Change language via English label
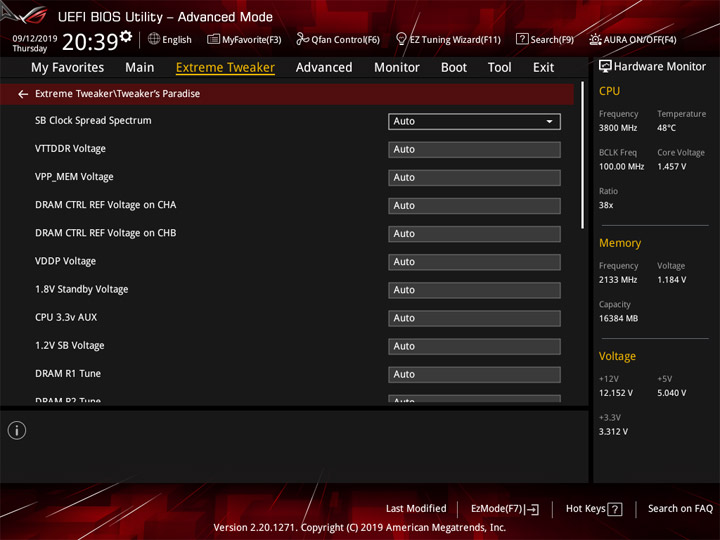720x540 pixels. tap(177, 39)
